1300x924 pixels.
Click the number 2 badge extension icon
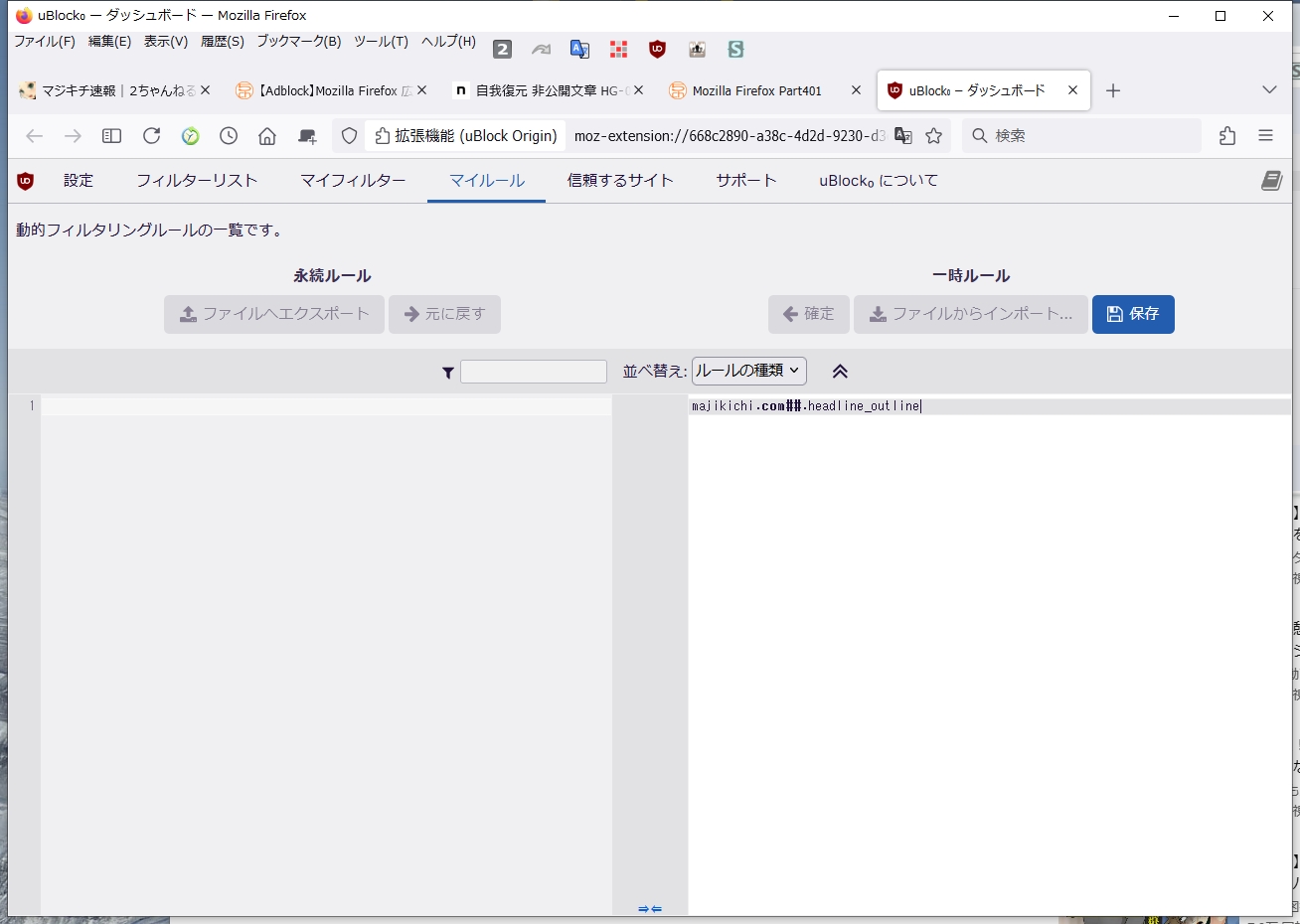tap(503, 49)
